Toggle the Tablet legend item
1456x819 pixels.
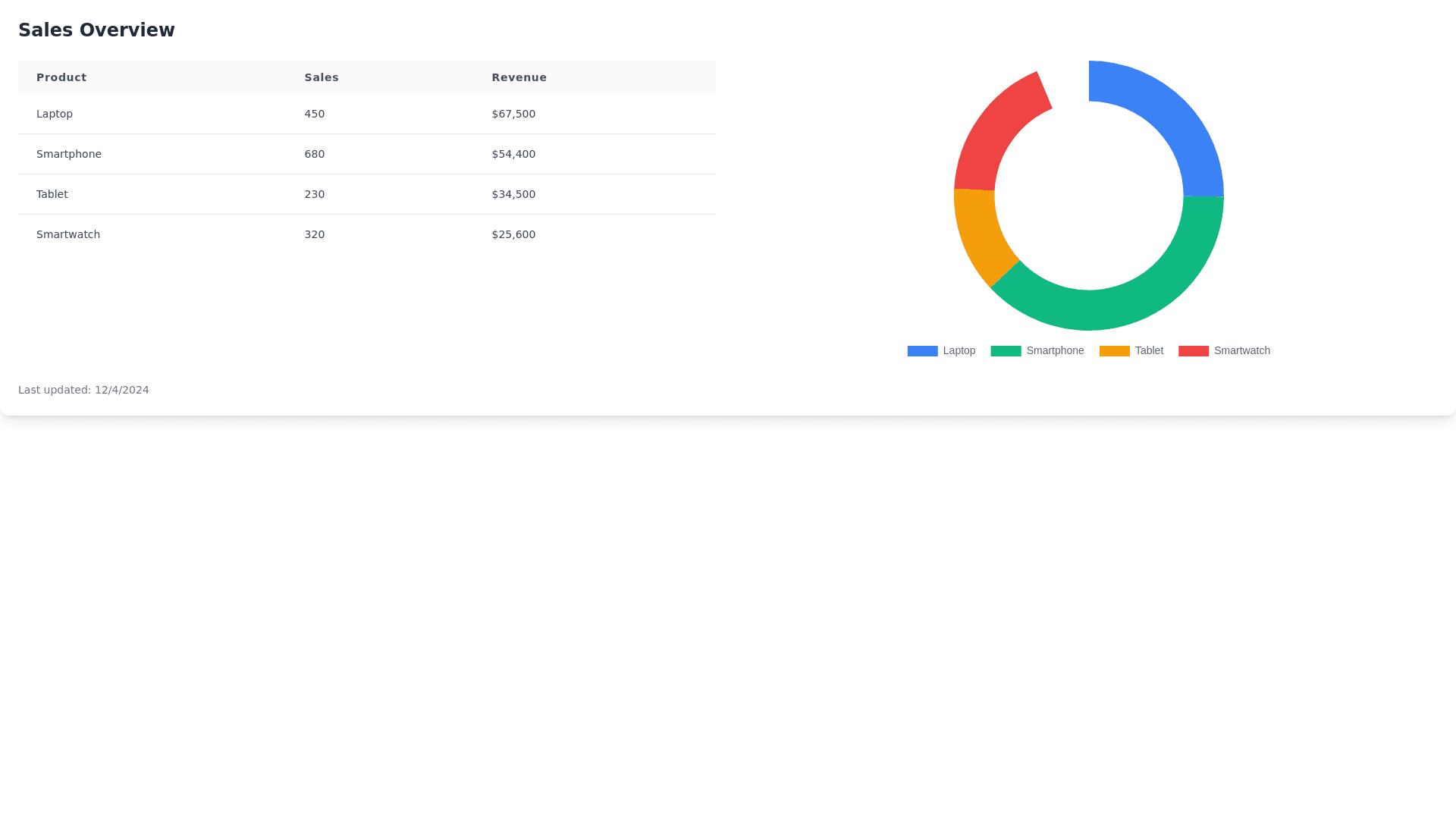[x=1148, y=351]
